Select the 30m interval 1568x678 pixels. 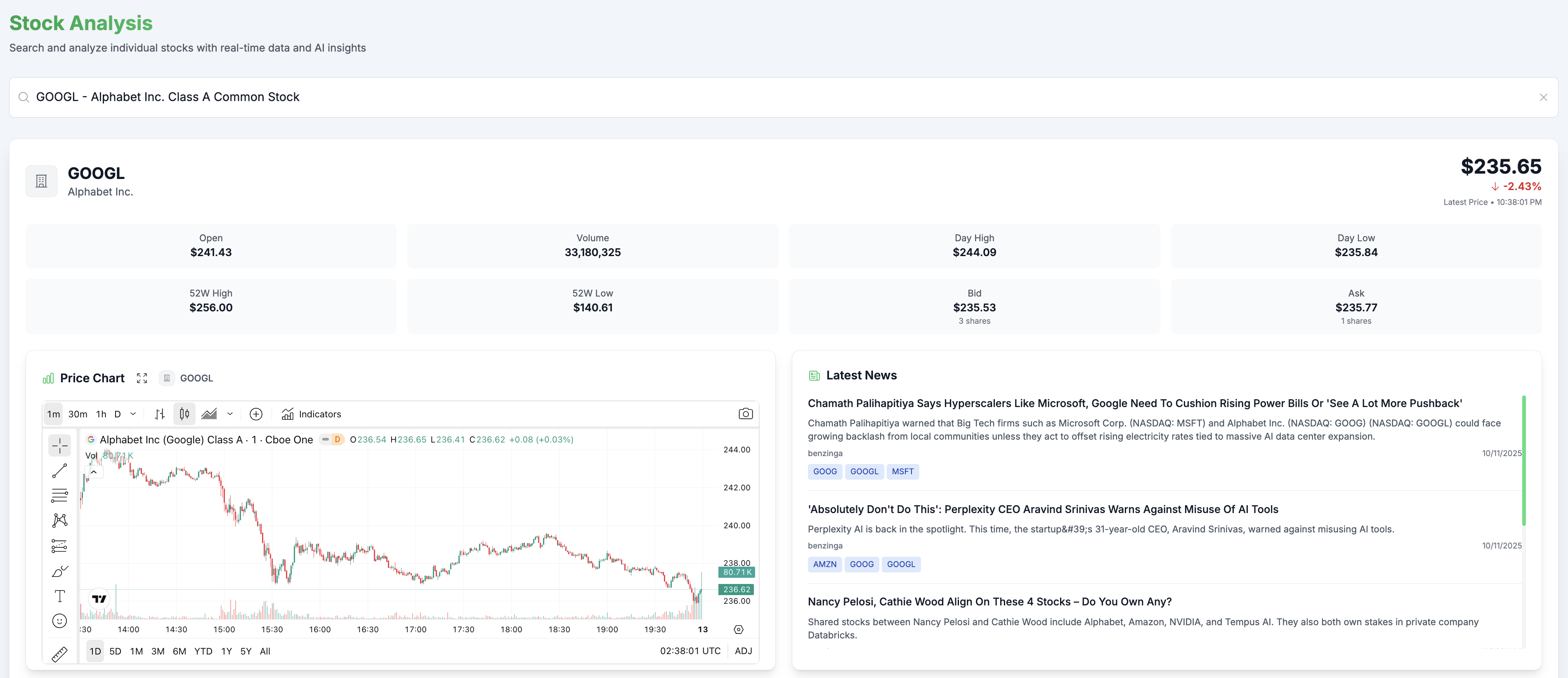pos(77,414)
